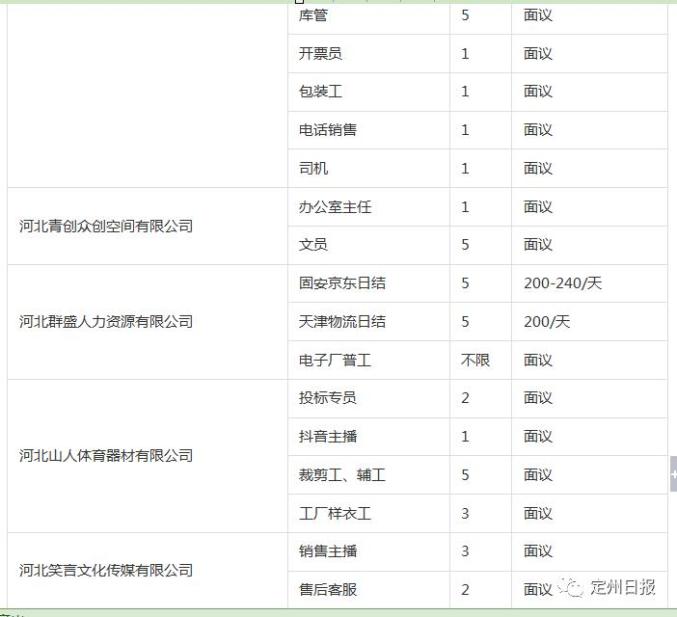The height and width of the screenshot is (617, 677).
Task: Click 面议 salary in 开票员 row
Action: point(538,54)
